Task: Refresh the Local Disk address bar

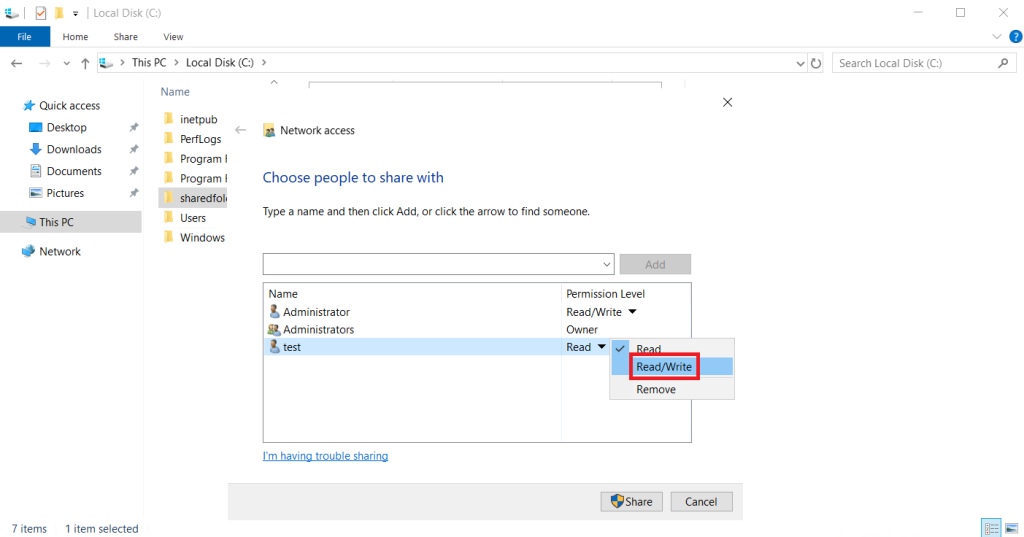Action: click(x=816, y=63)
